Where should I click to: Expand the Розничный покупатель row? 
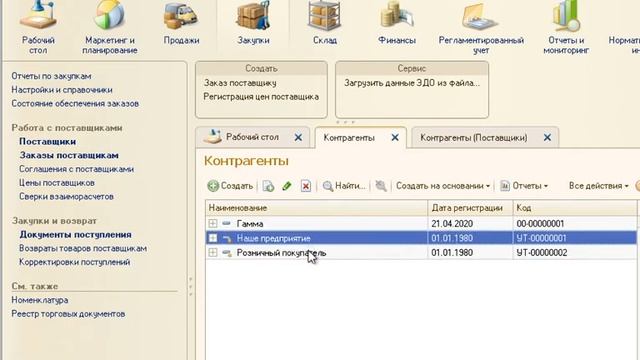point(213,253)
